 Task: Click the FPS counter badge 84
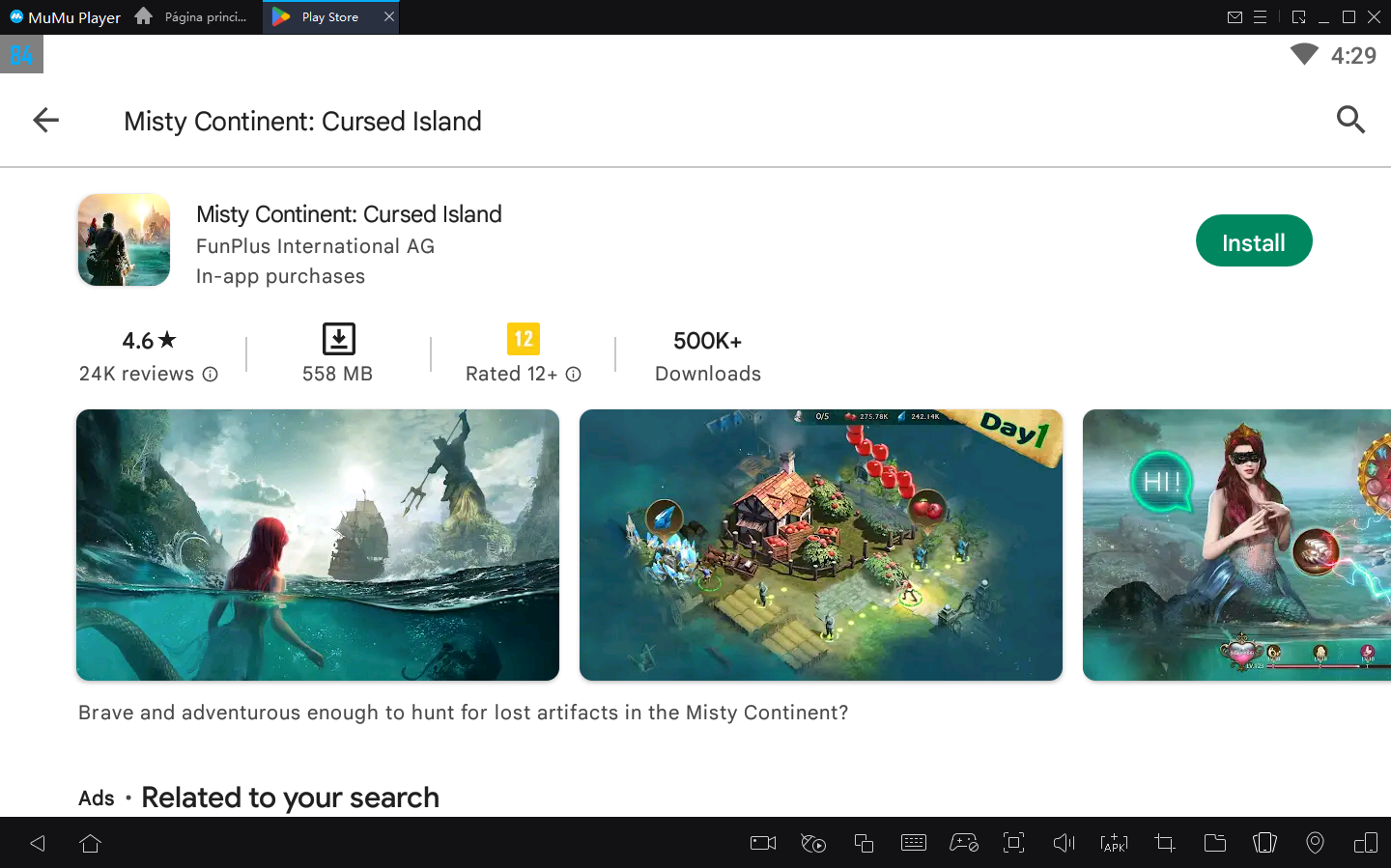pos(21,55)
